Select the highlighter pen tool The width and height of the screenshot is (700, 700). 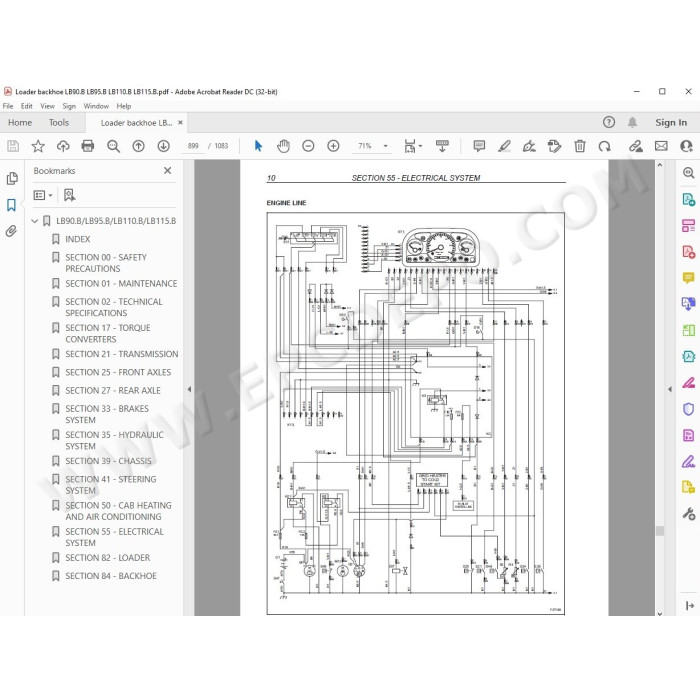tap(504, 146)
